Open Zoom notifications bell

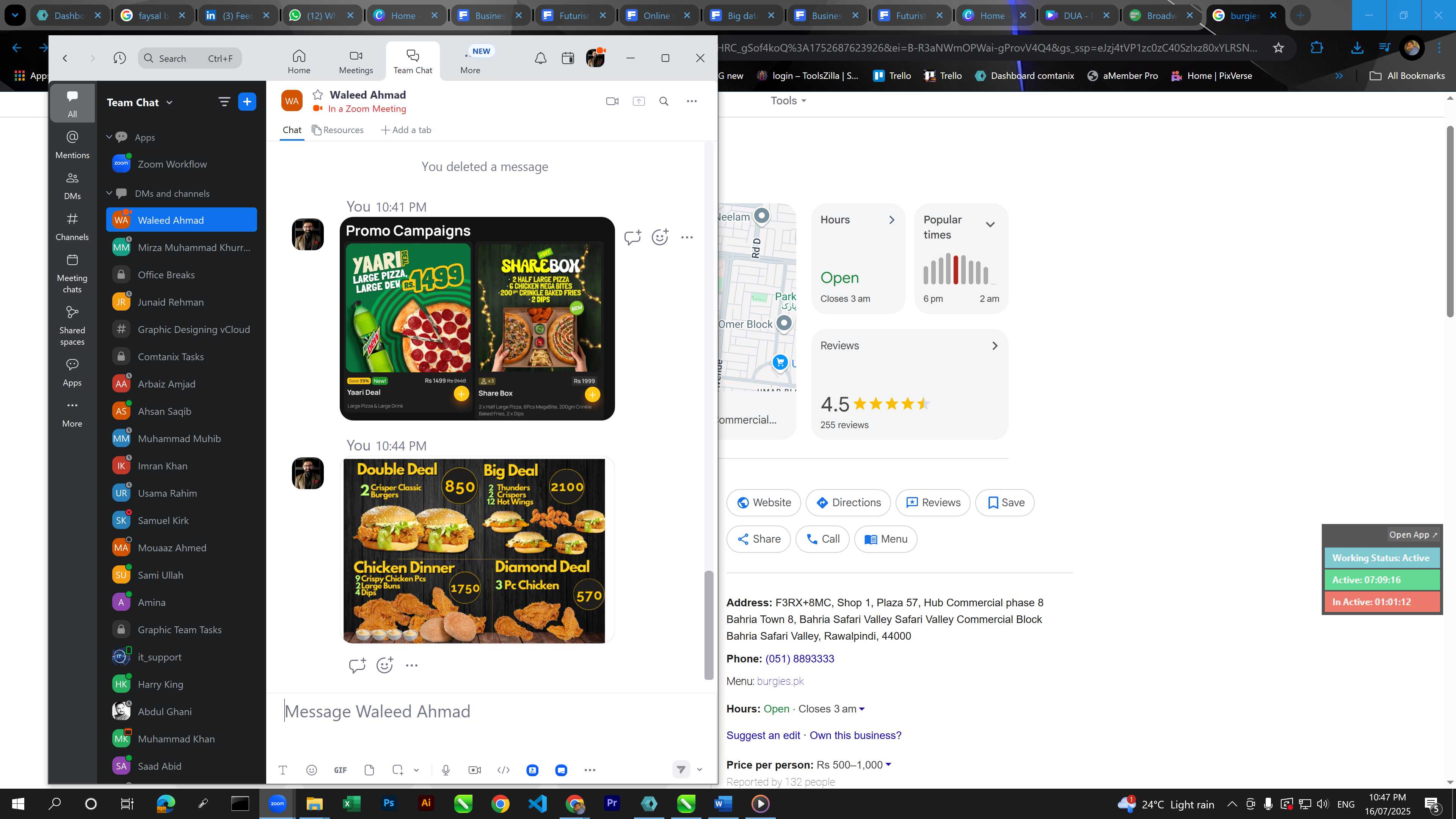pyautogui.click(x=540, y=58)
